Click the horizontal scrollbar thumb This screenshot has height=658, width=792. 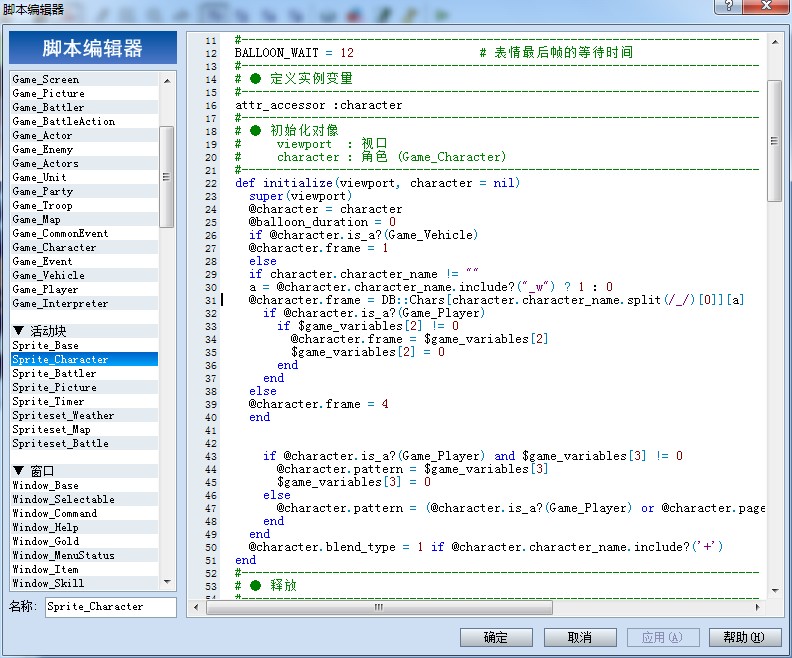pos(379,608)
